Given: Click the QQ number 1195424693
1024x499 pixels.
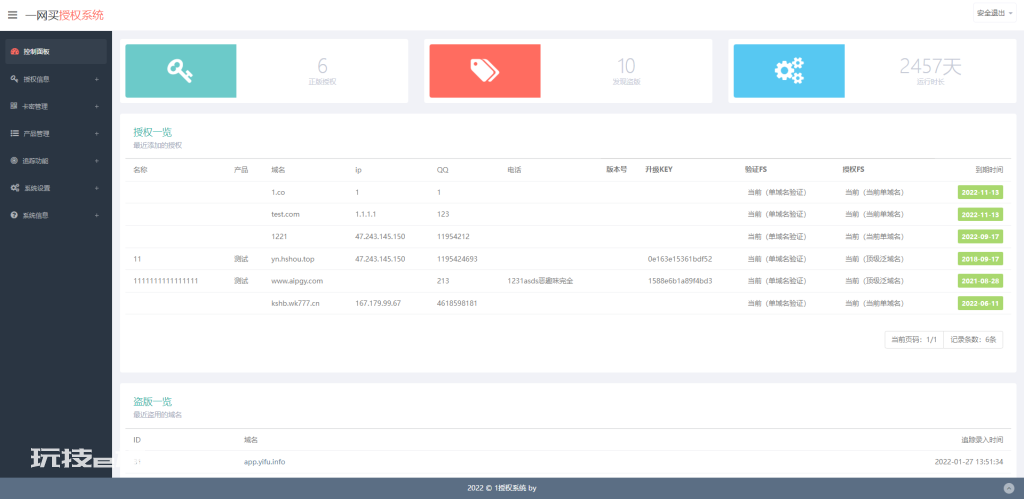Looking at the screenshot, I should pyautogui.click(x=457, y=259).
